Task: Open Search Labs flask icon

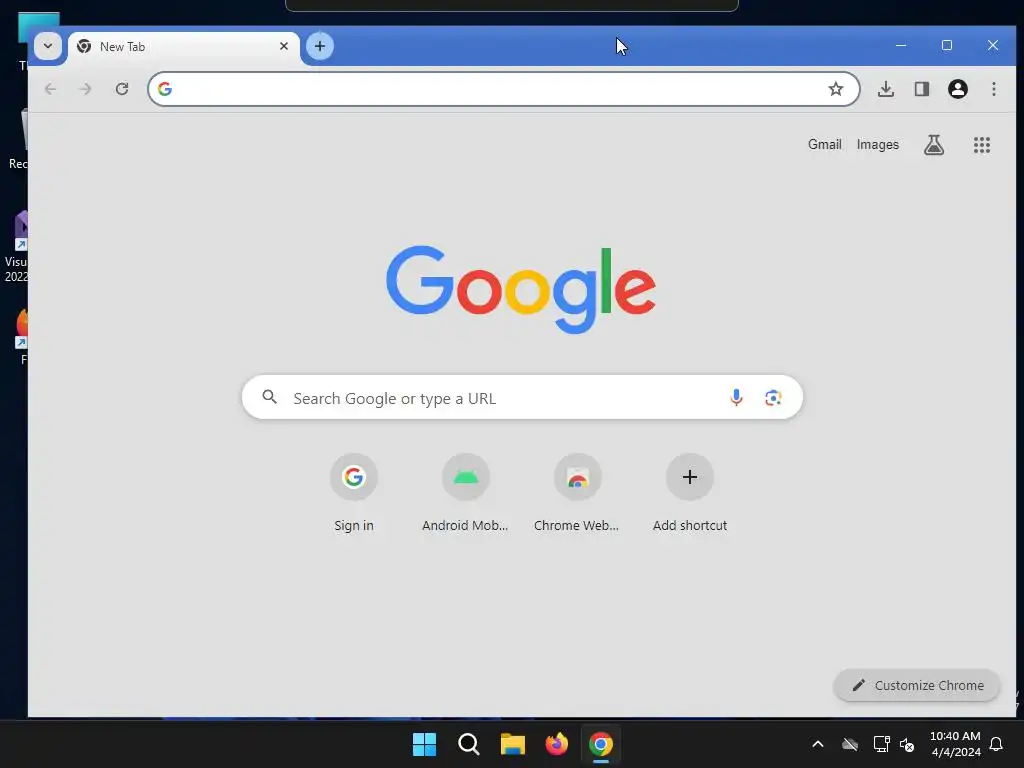Action: click(933, 144)
